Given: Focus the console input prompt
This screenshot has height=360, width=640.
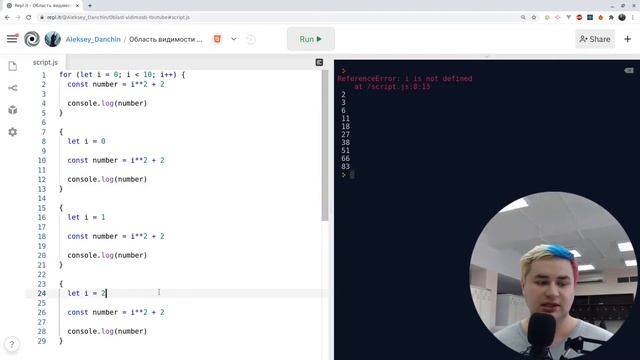Looking at the screenshot, I should click(351, 175).
